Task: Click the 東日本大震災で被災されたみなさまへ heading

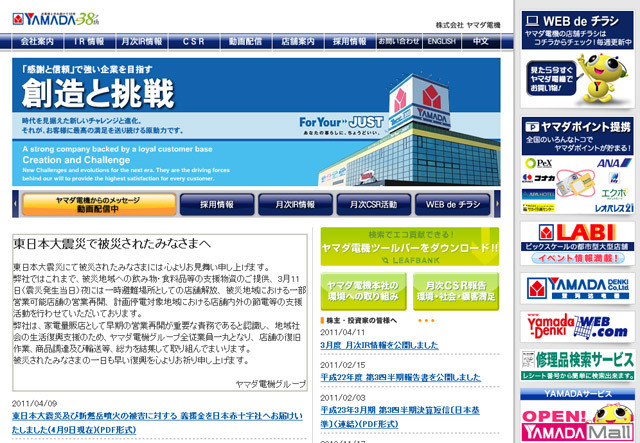Action: [x=112, y=244]
